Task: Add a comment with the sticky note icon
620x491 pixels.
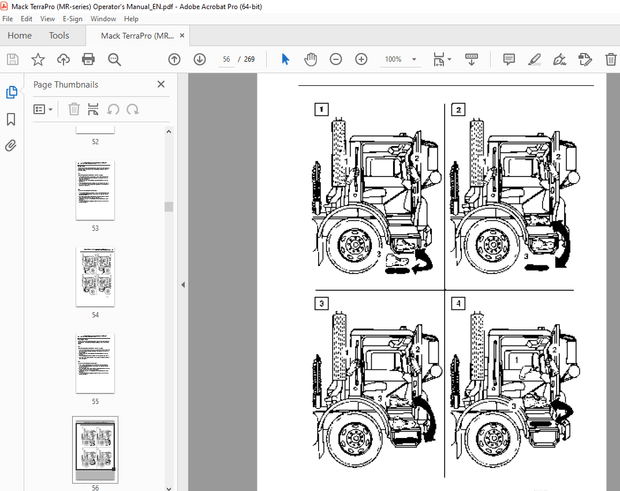Action: pyautogui.click(x=509, y=60)
